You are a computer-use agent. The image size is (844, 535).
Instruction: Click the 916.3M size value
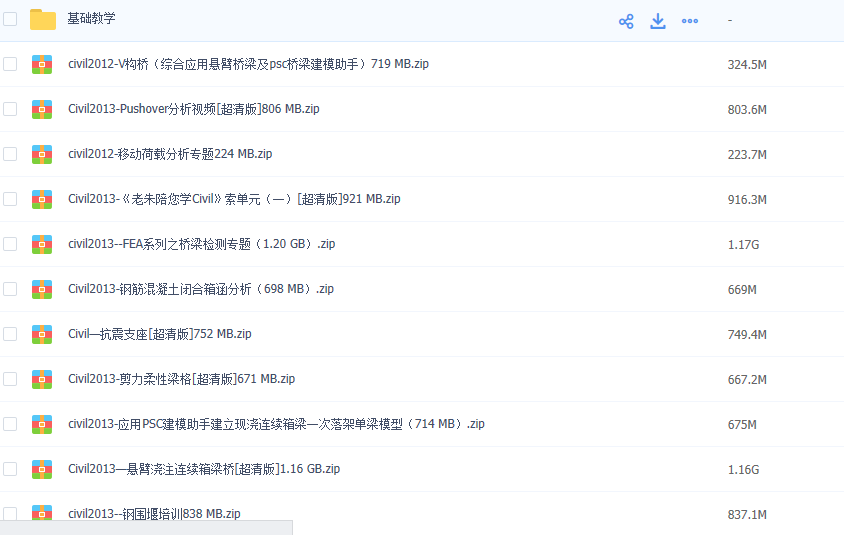pos(747,200)
